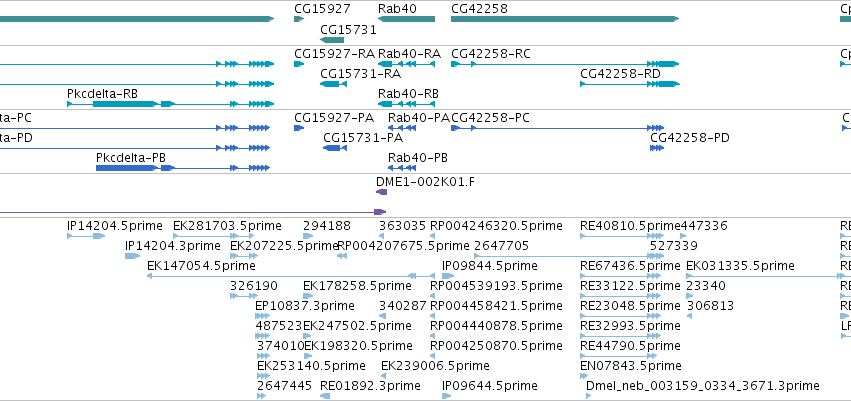851x401 pixels.
Task: Select RP004207675.5prime label
Action: click(x=403, y=246)
